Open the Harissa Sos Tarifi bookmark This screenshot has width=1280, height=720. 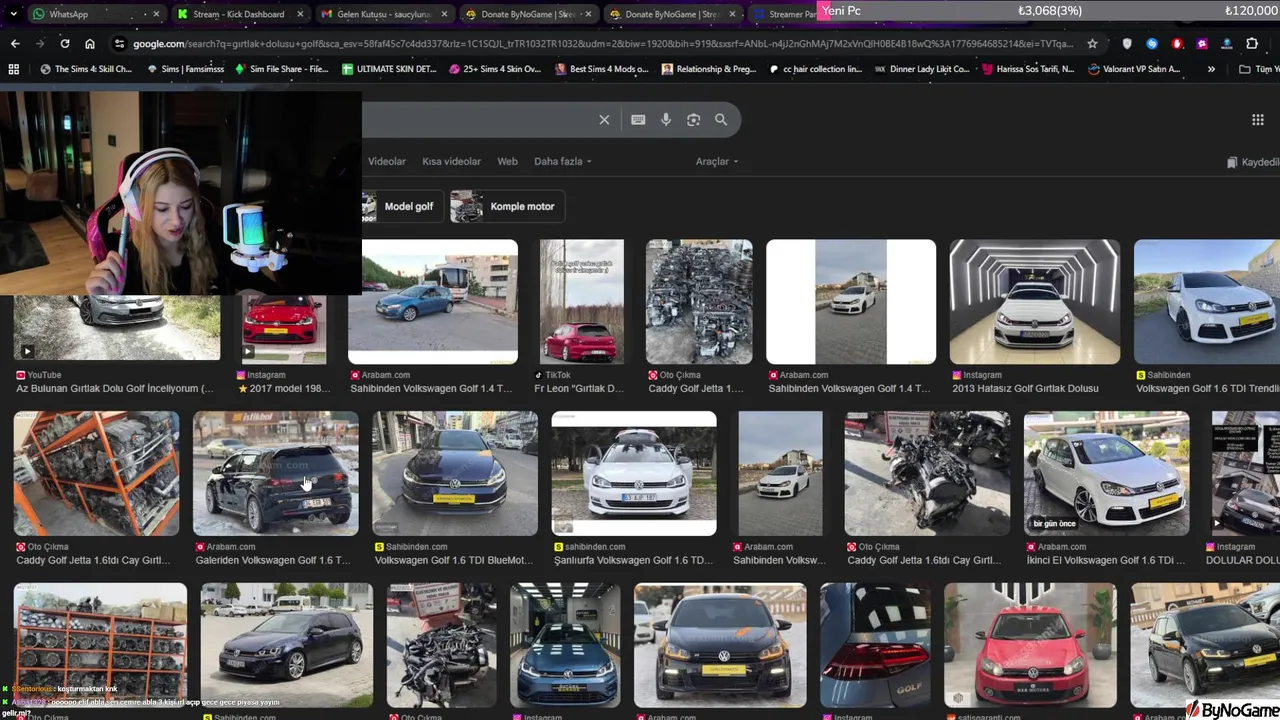click(x=1028, y=69)
